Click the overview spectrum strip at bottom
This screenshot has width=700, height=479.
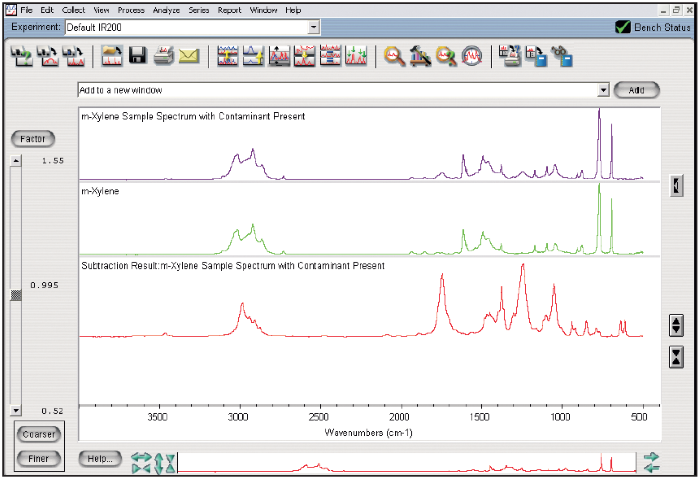407,462
